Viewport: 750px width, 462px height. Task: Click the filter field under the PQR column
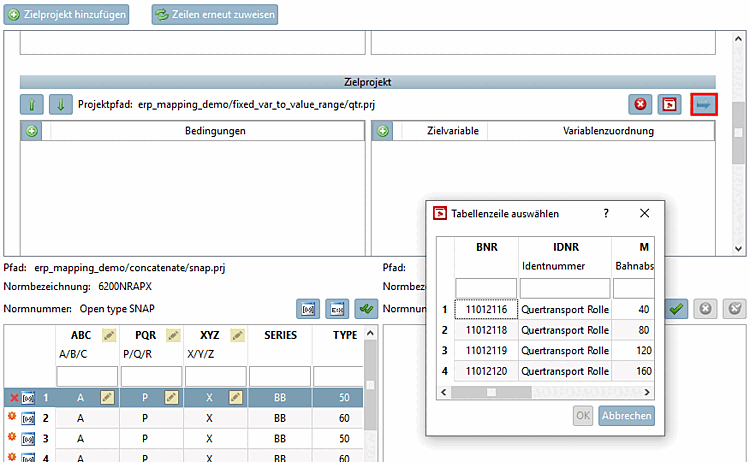pos(151,376)
